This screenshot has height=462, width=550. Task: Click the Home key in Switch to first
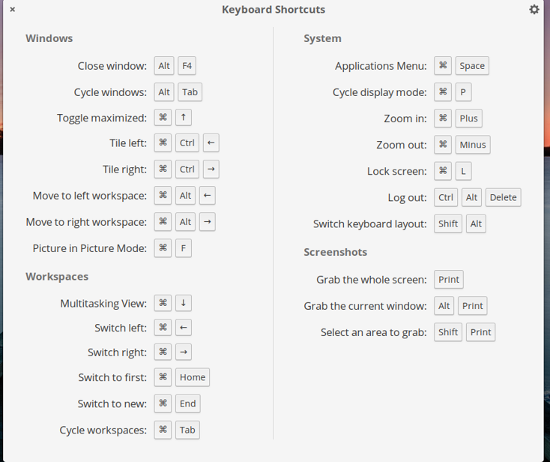[x=193, y=377]
